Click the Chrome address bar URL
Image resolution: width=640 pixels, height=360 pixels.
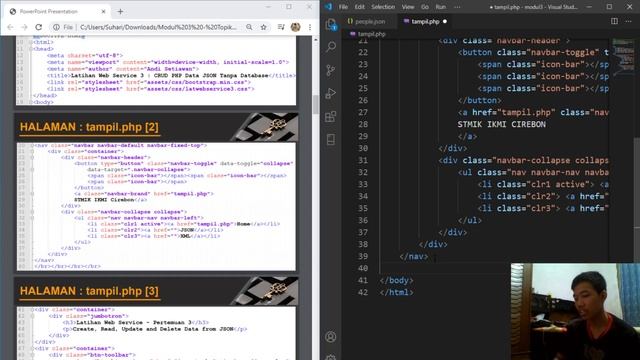pyautogui.click(x=158, y=27)
